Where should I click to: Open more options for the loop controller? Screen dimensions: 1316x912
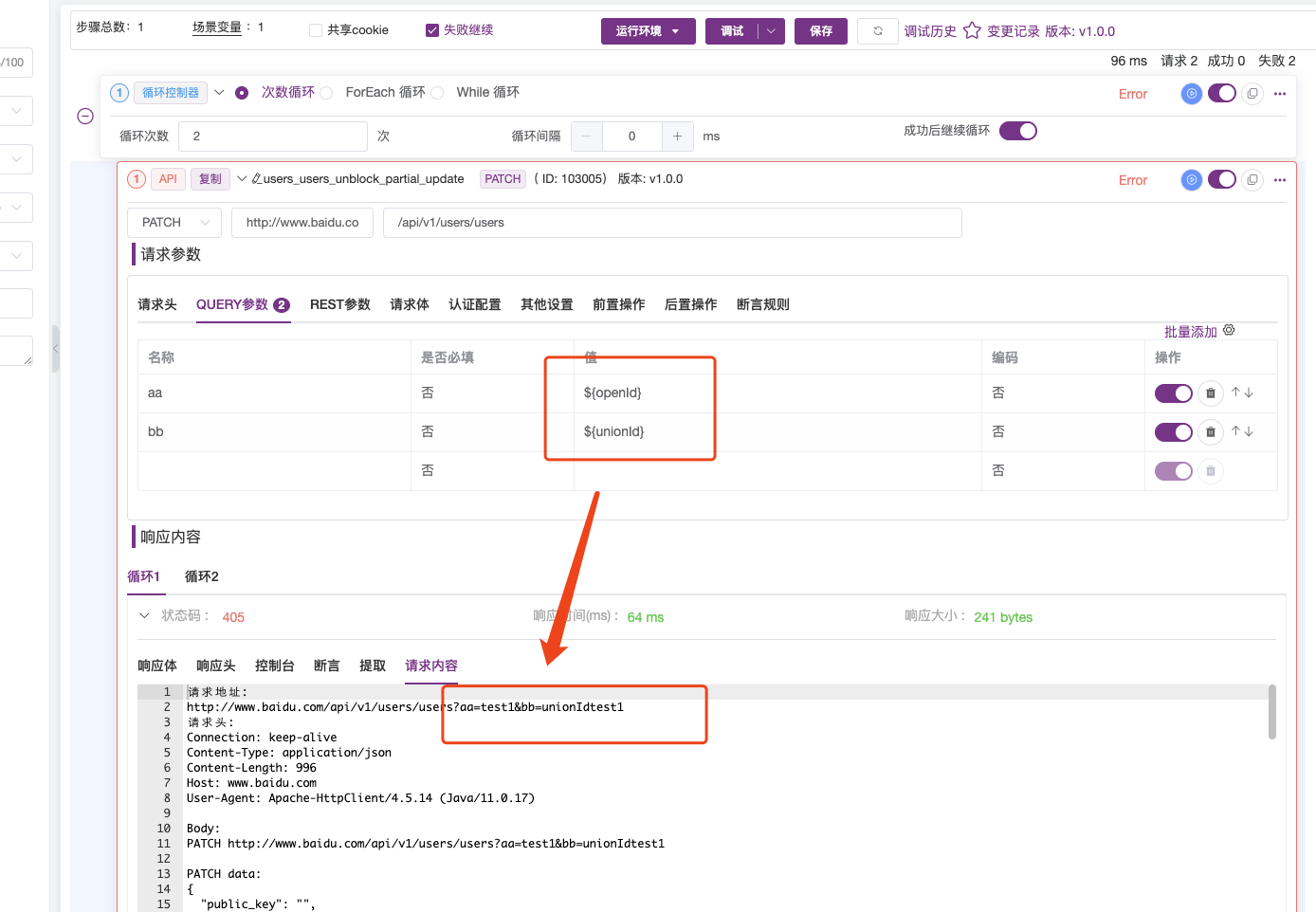click(x=1280, y=93)
